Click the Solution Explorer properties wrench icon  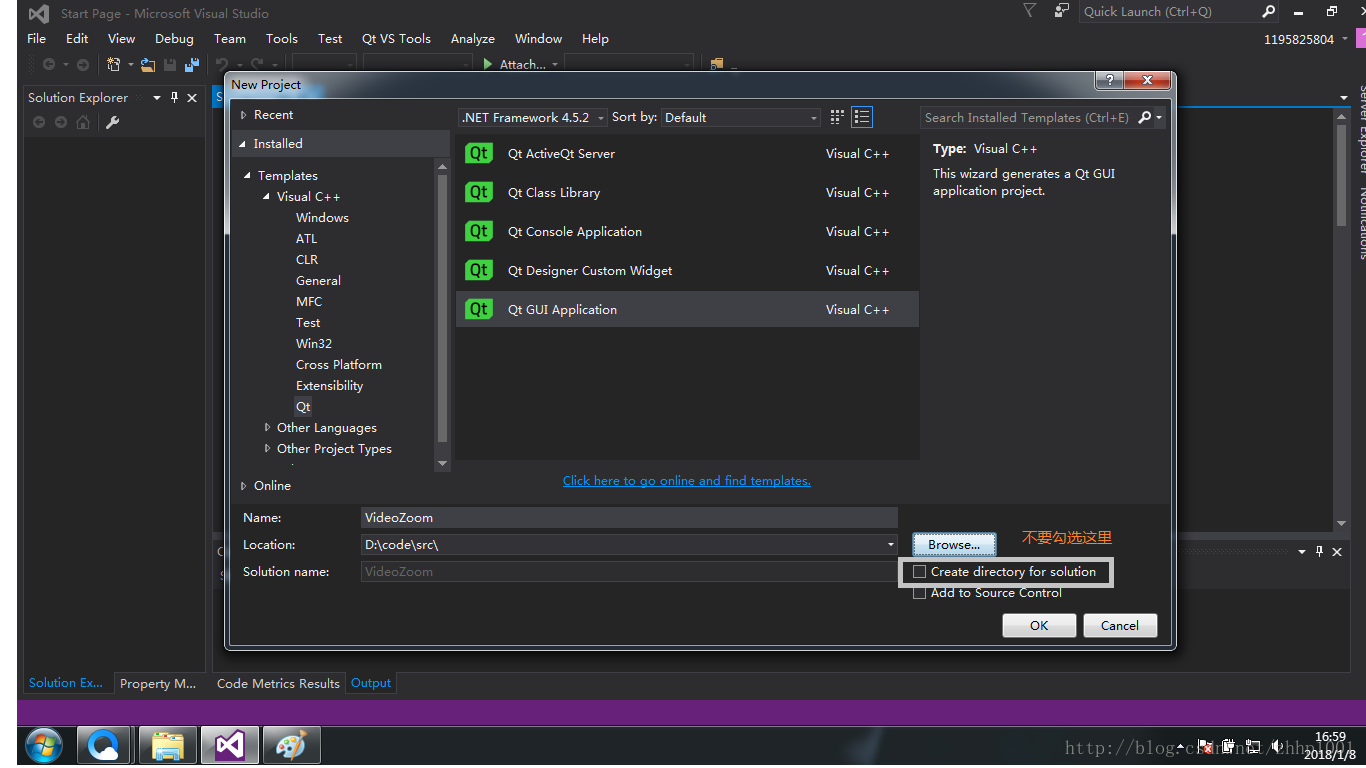(x=113, y=122)
